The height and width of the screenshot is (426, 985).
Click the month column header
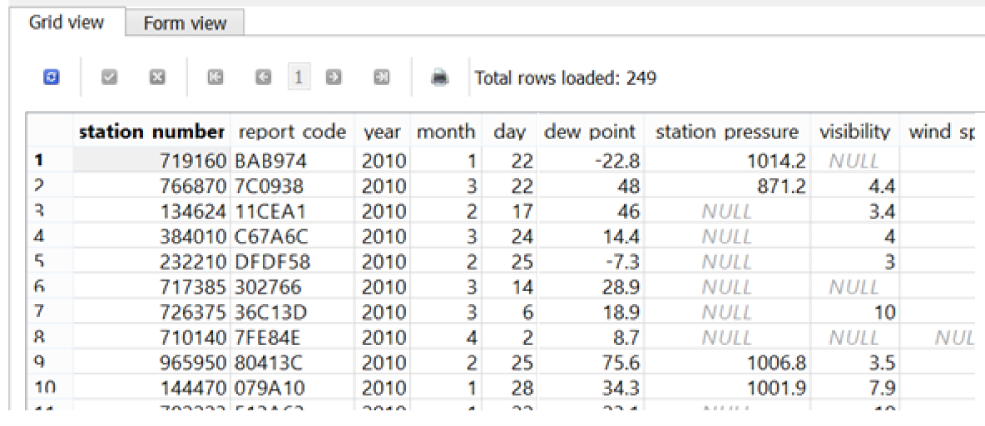446,132
